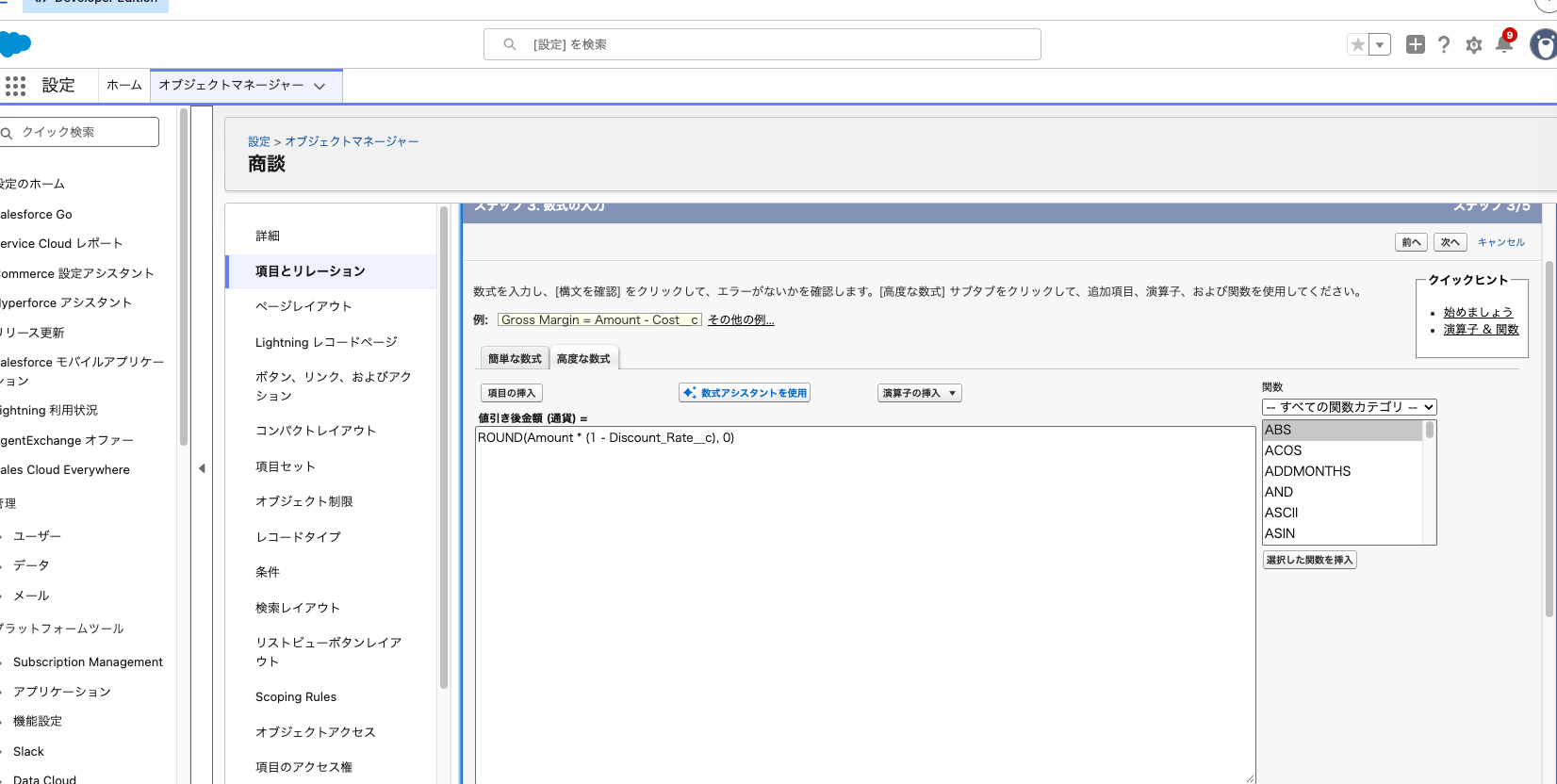1557x784 pixels.
Task: Click into the formula text area
Action: [x=865, y=605]
